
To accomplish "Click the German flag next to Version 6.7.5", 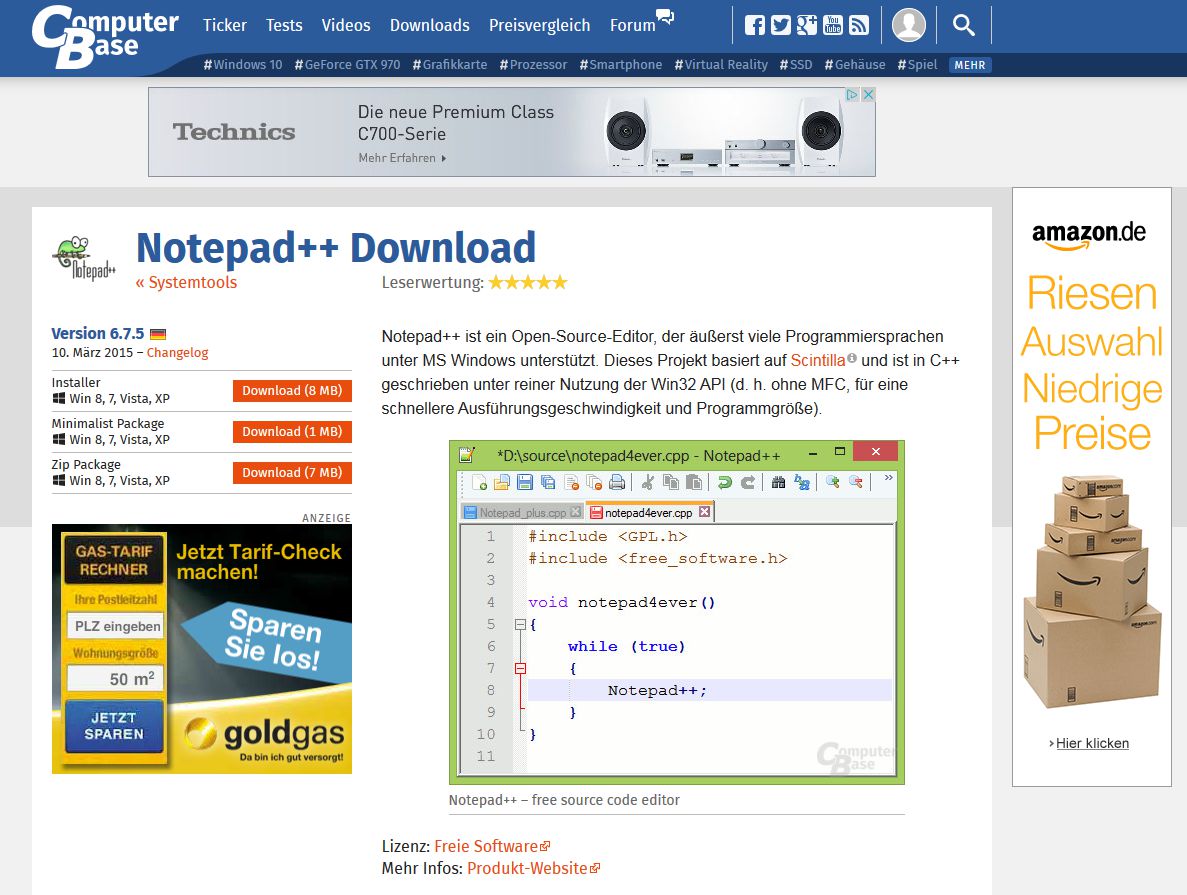I will pos(157,334).
